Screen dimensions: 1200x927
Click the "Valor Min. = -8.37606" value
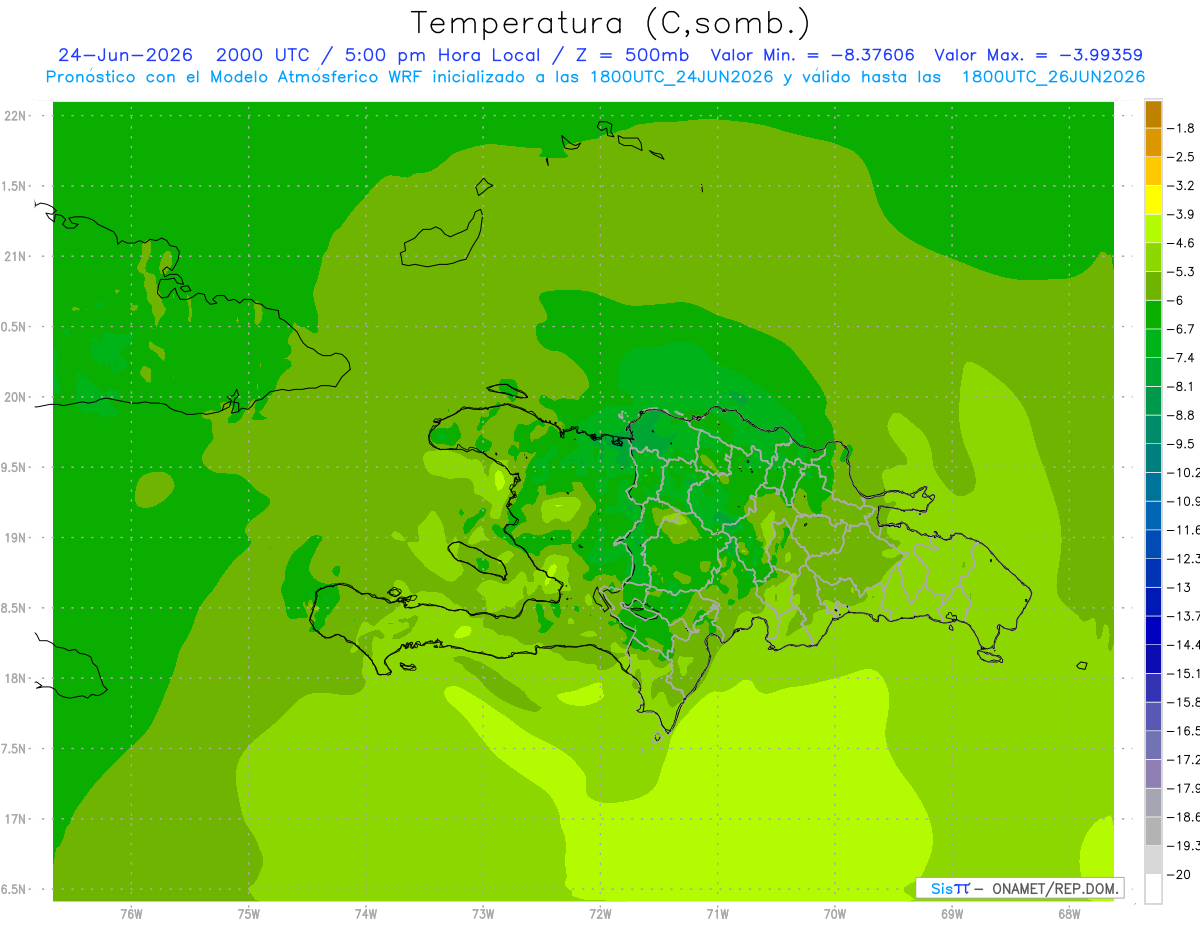[812, 55]
